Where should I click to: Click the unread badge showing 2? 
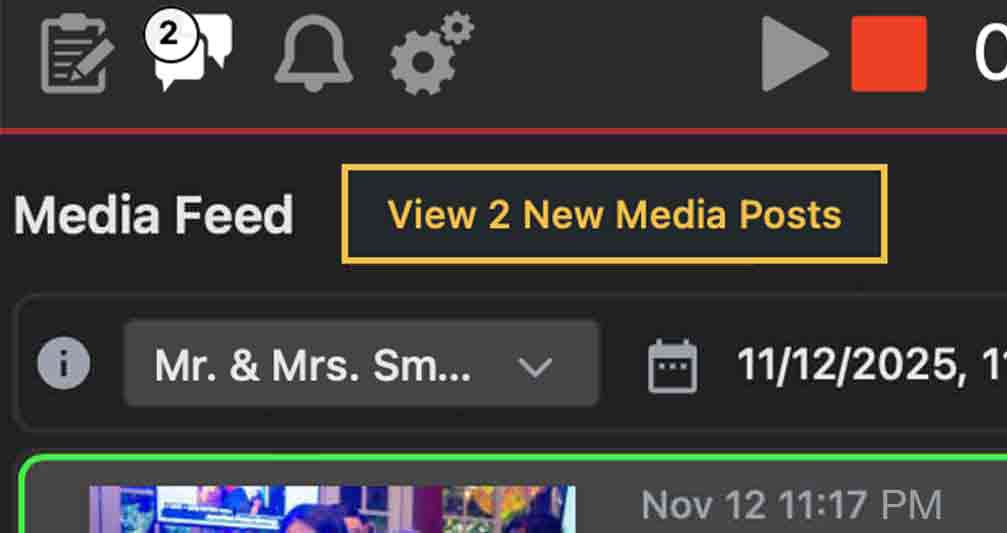[x=169, y=35]
